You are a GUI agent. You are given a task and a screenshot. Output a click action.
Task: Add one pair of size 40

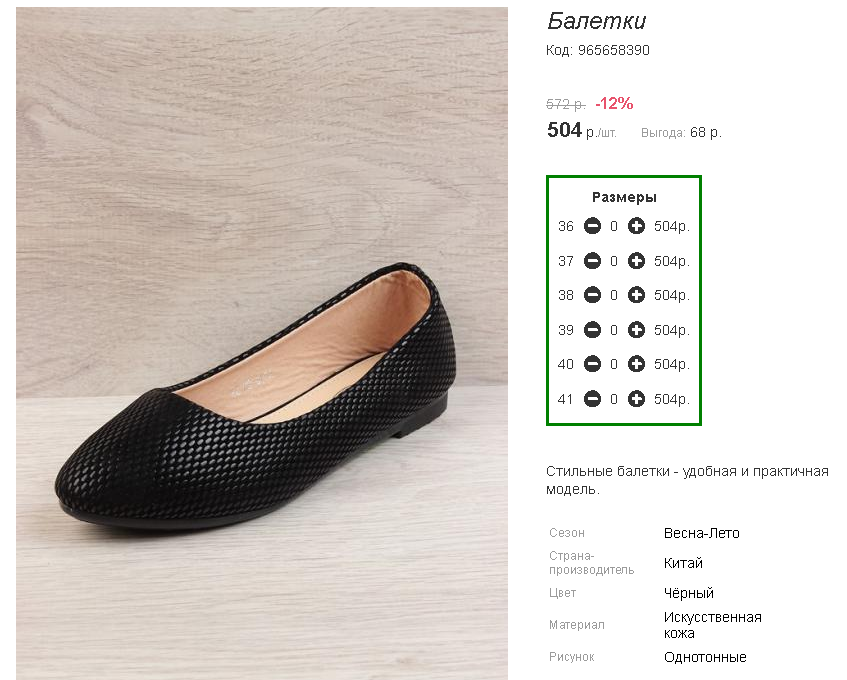[636, 364]
